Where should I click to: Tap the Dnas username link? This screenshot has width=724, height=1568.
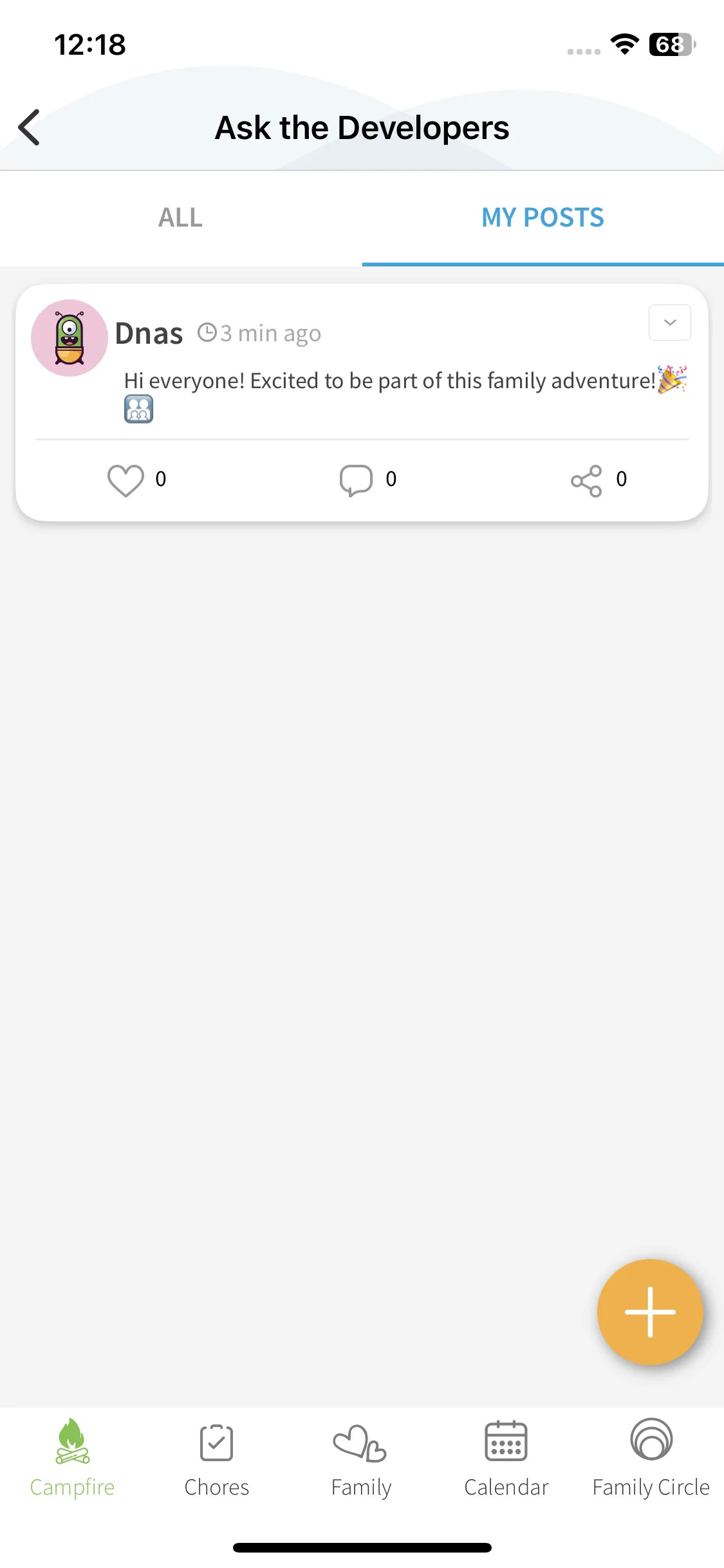(x=149, y=333)
